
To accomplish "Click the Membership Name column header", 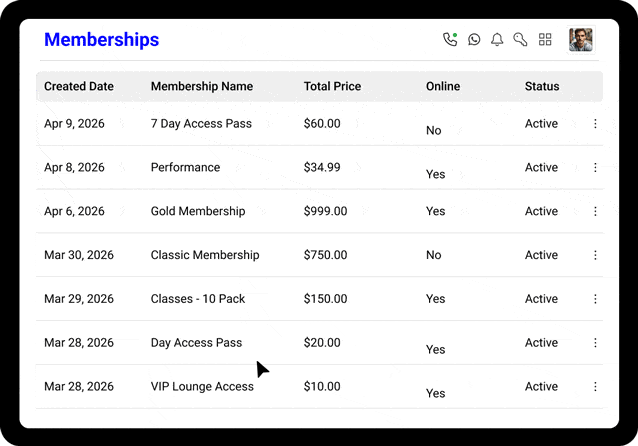I will coord(201,87).
